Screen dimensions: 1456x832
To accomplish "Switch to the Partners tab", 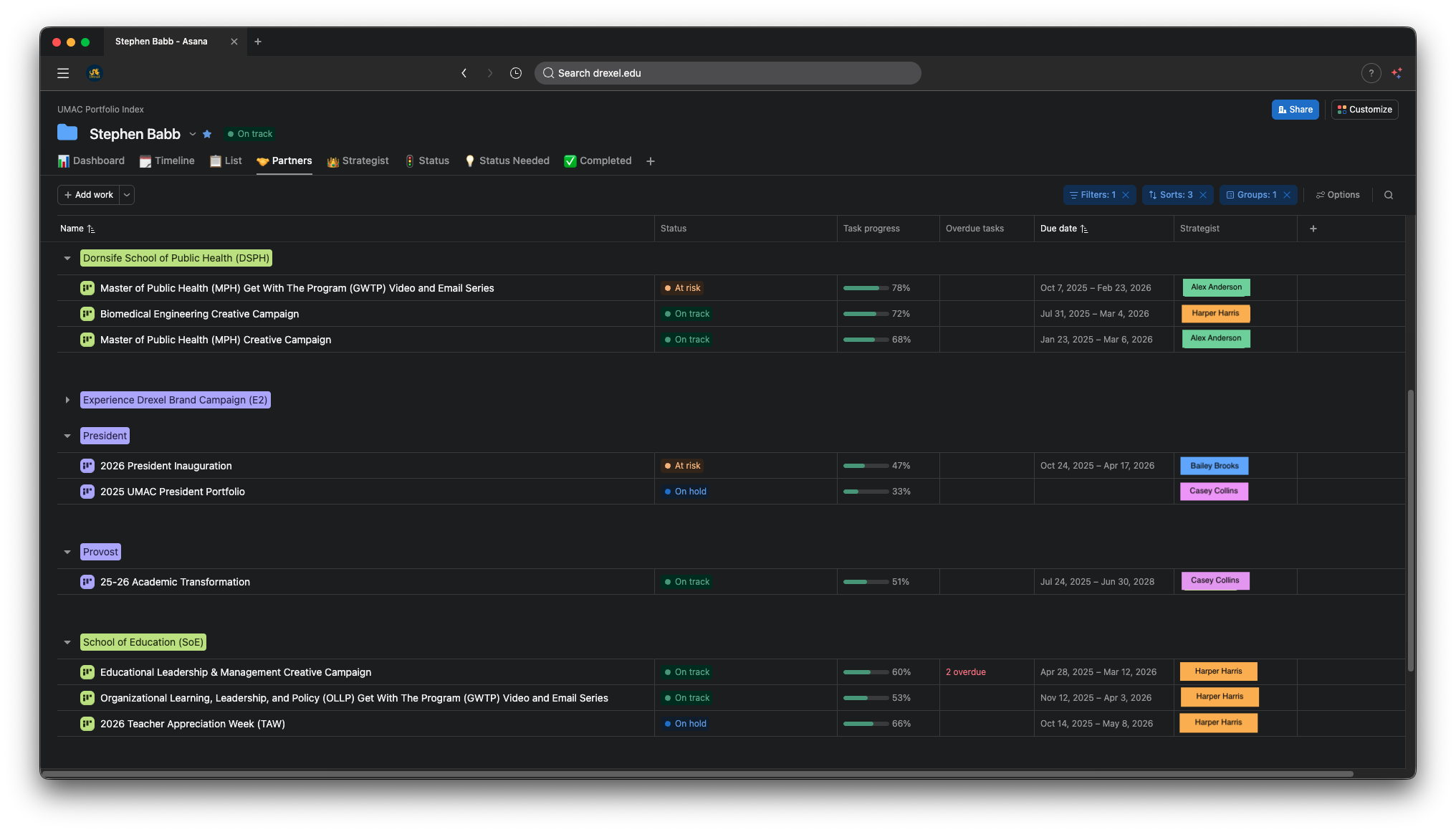I will click(x=284, y=161).
